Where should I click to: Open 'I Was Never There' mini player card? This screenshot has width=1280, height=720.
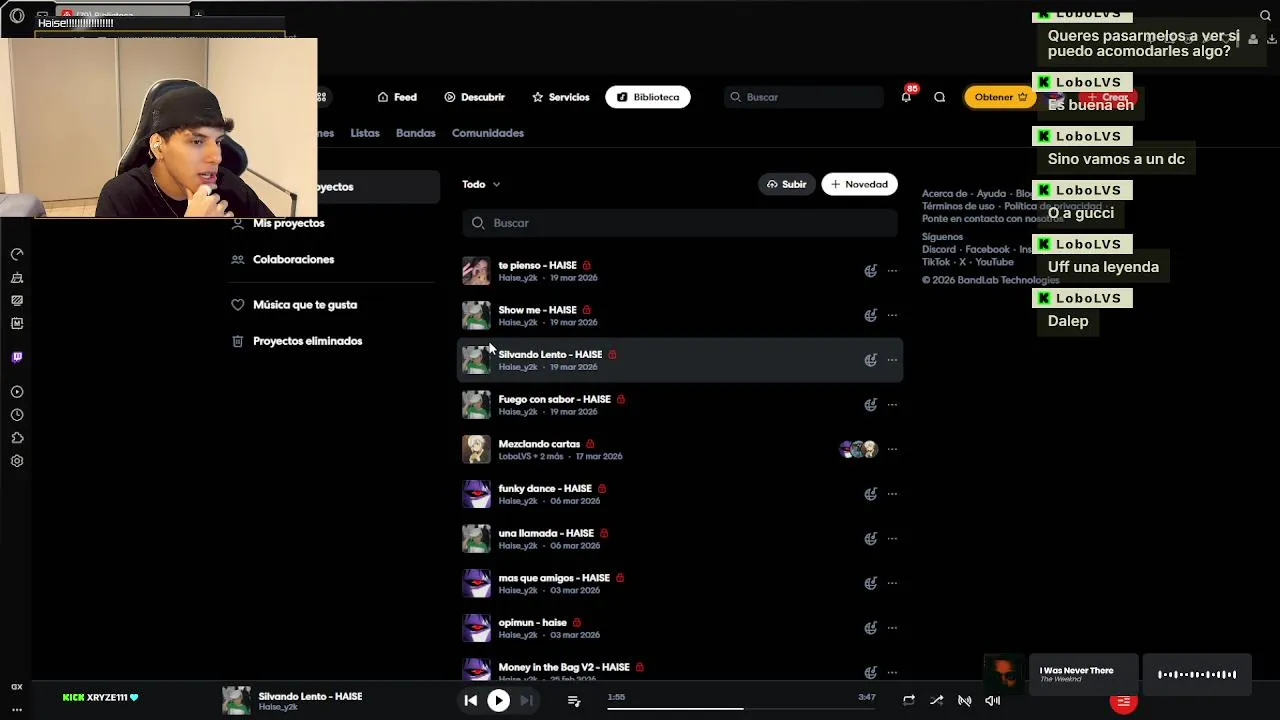[x=1084, y=675]
